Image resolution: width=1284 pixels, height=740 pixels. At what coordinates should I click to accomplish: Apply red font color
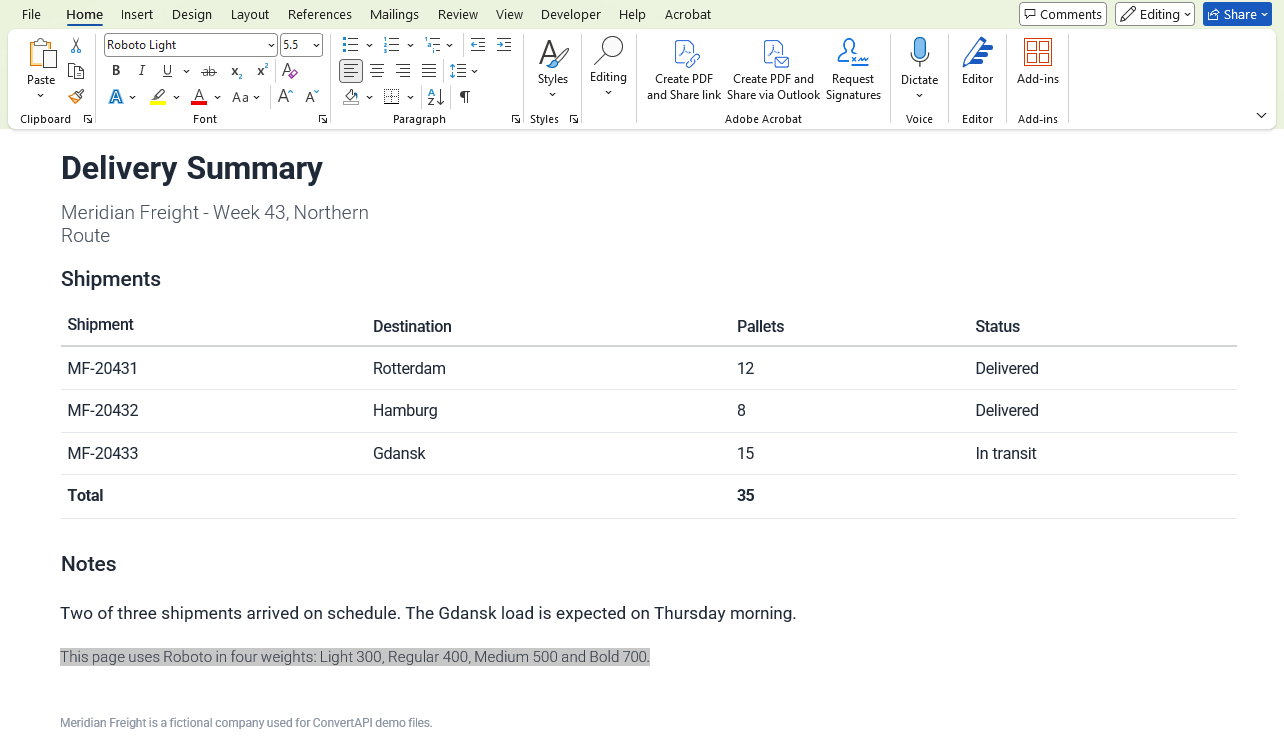199,97
